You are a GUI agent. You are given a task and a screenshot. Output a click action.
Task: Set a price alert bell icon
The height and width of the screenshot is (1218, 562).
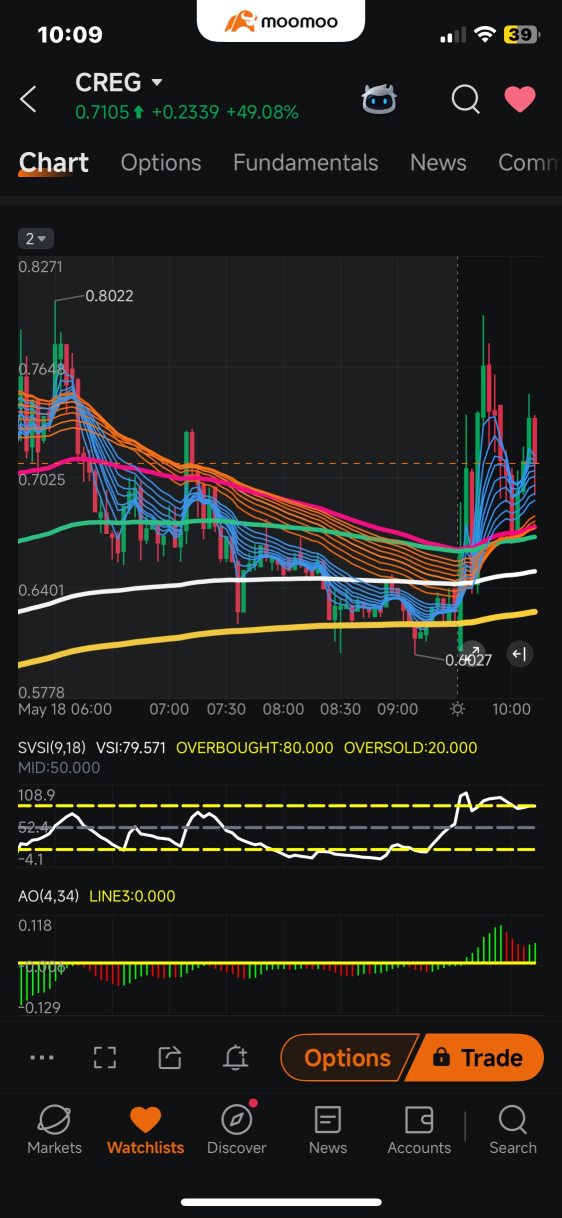click(236, 1057)
